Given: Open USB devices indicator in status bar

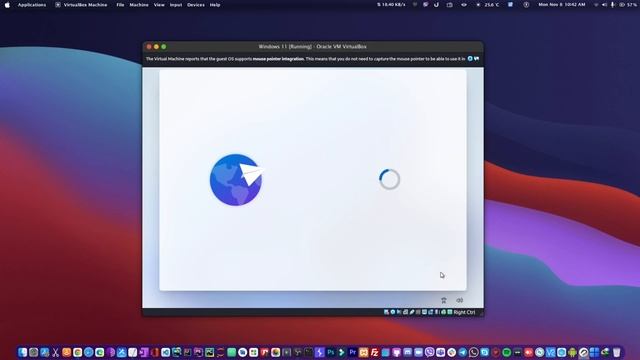Looking at the screenshot, I should tap(412, 312).
